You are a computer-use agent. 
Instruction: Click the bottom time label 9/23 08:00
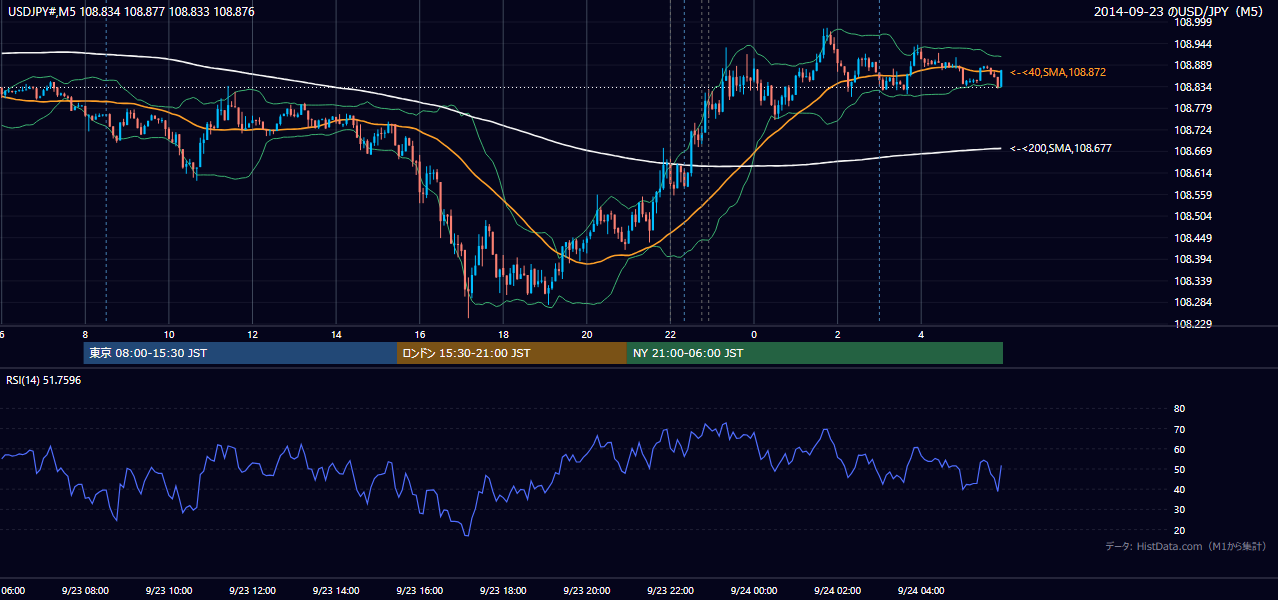[x=84, y=591]
